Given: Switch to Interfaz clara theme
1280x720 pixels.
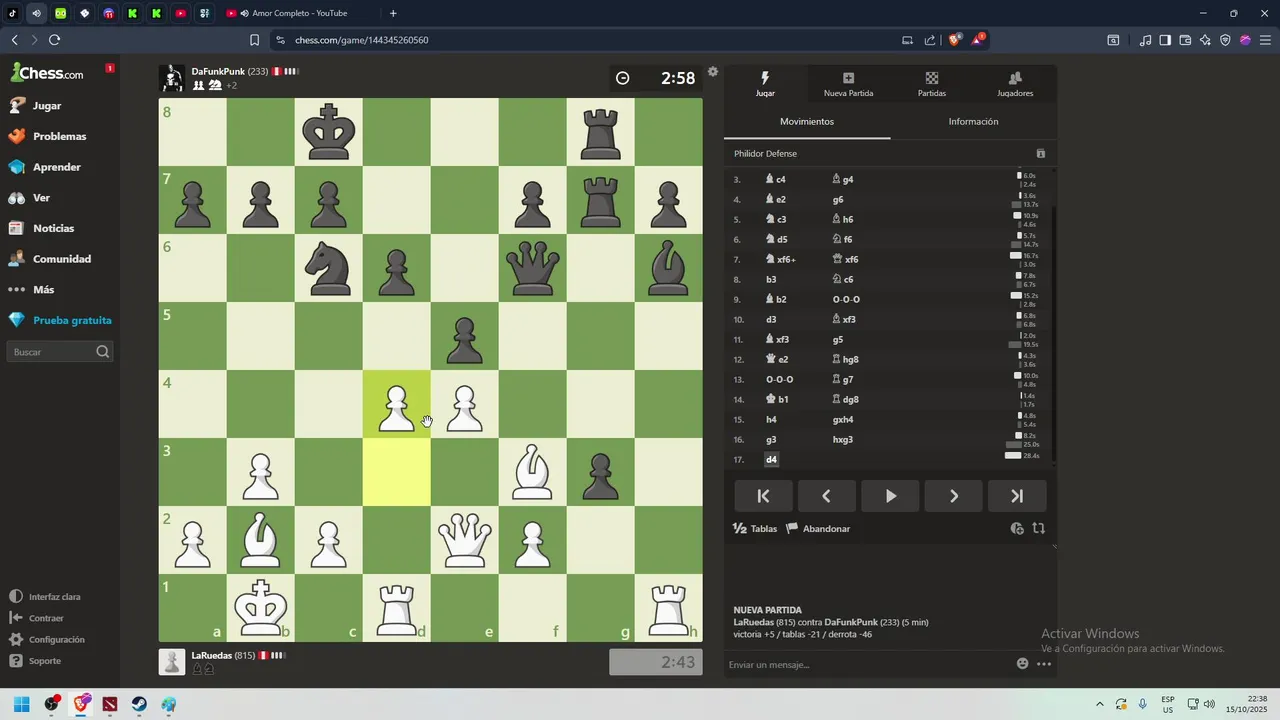Looking at the screenshot, I should [45, 597].
